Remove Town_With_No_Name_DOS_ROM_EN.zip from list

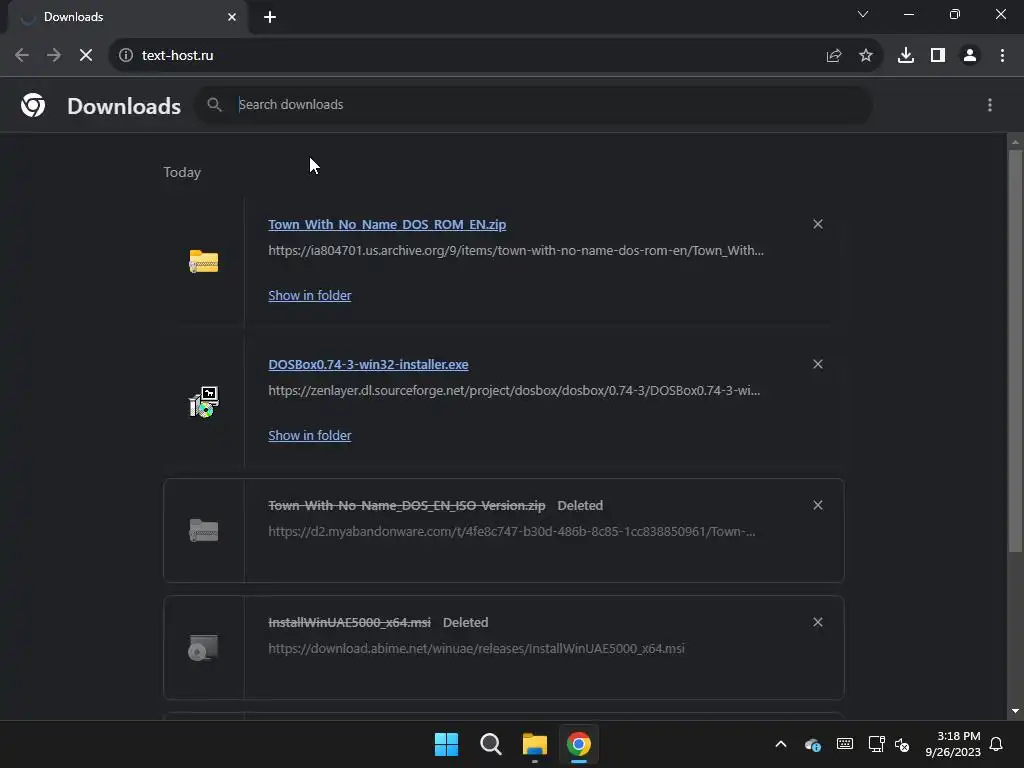point(818,224)
